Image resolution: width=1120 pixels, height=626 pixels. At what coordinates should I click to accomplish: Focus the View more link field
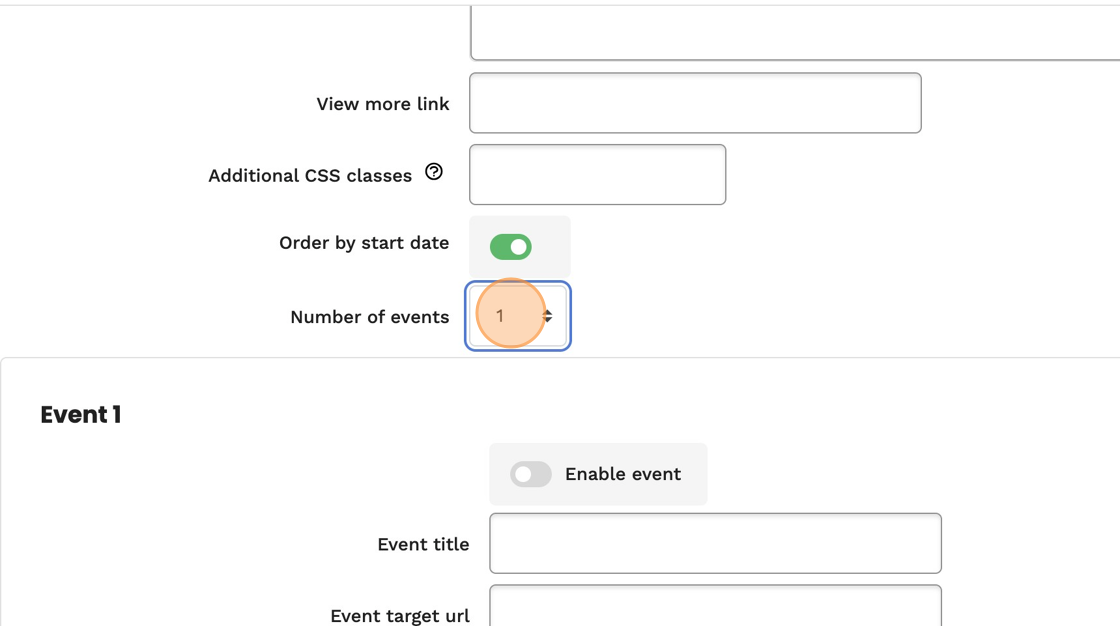694,103
